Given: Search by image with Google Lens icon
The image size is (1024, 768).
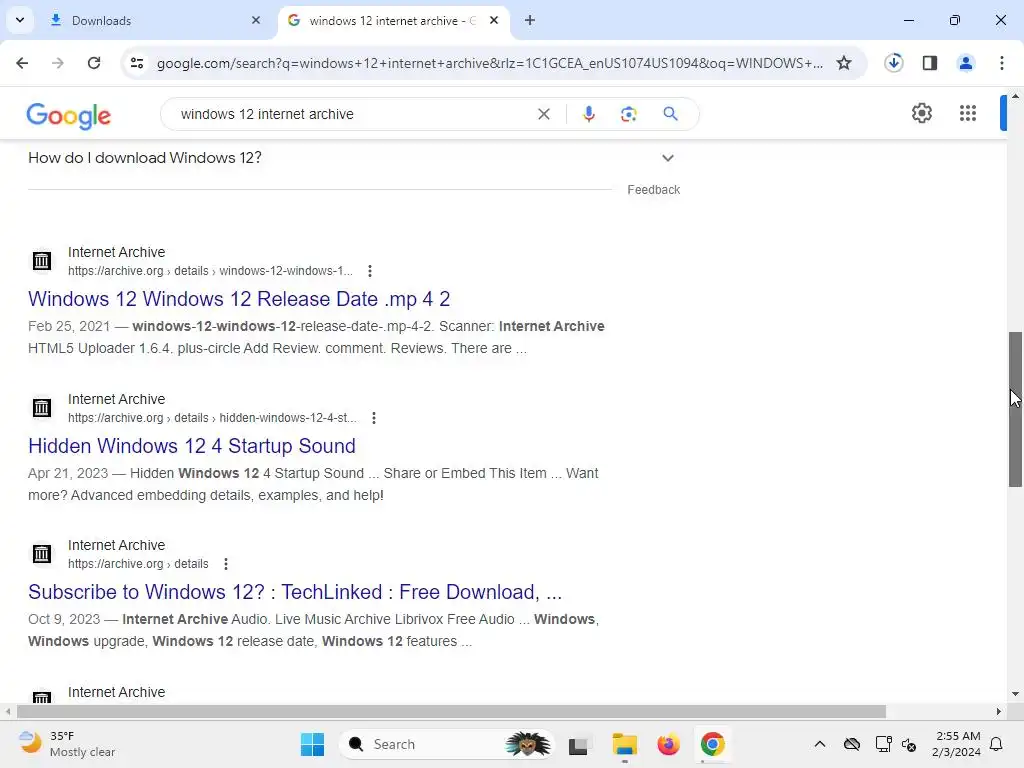Looking at the screenshot, I should point(628,114).
